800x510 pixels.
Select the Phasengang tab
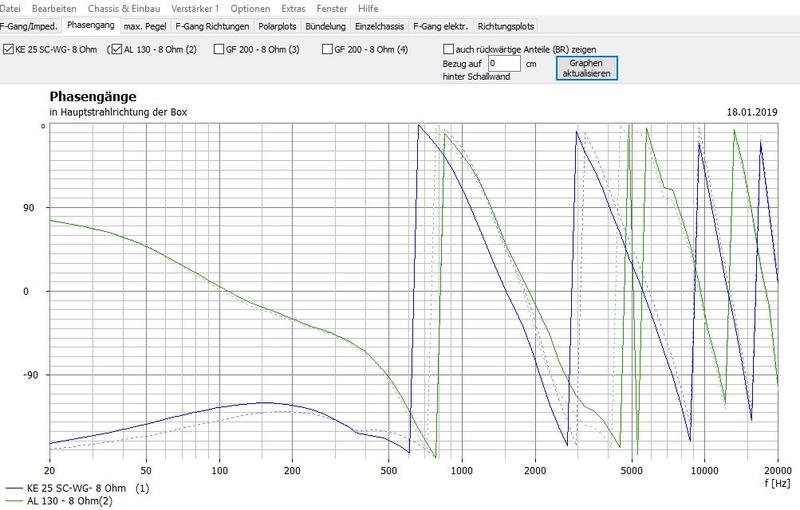pos(91,25)
